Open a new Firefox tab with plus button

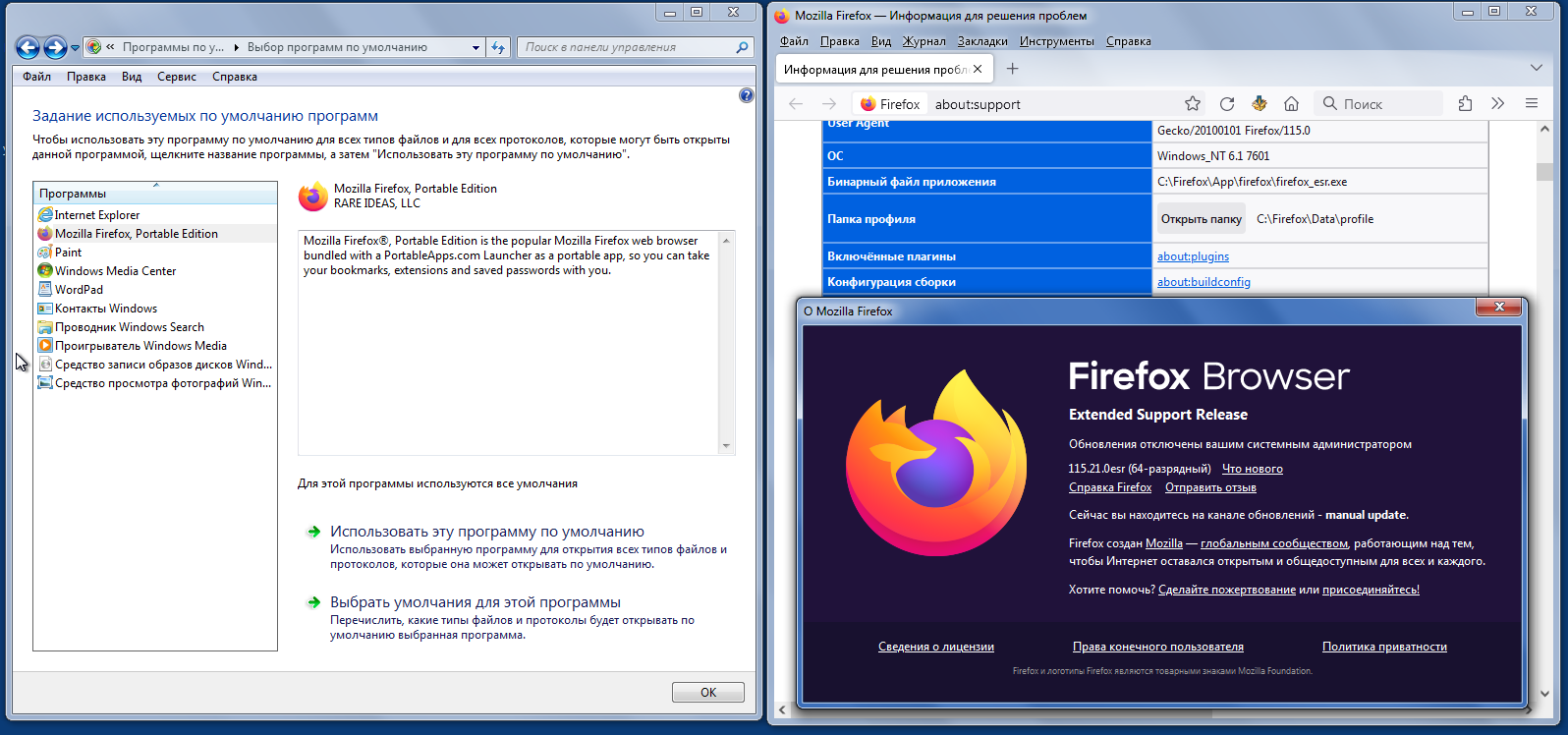pyautogui.click(x=1013, y=69)
